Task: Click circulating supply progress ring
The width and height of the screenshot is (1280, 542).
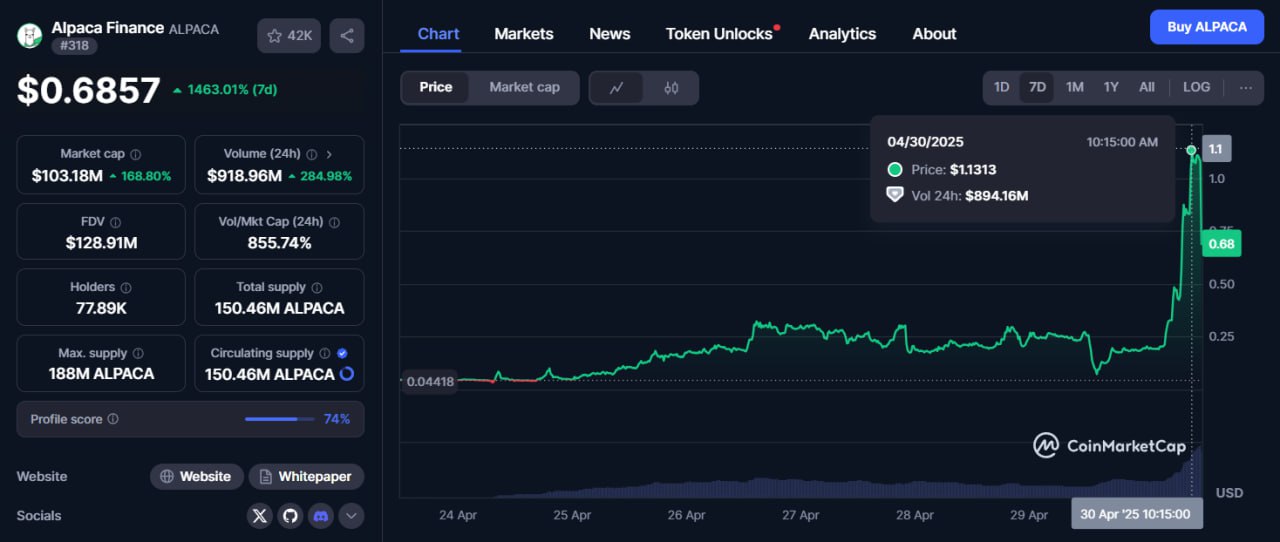Action: (x=347, y=374)
